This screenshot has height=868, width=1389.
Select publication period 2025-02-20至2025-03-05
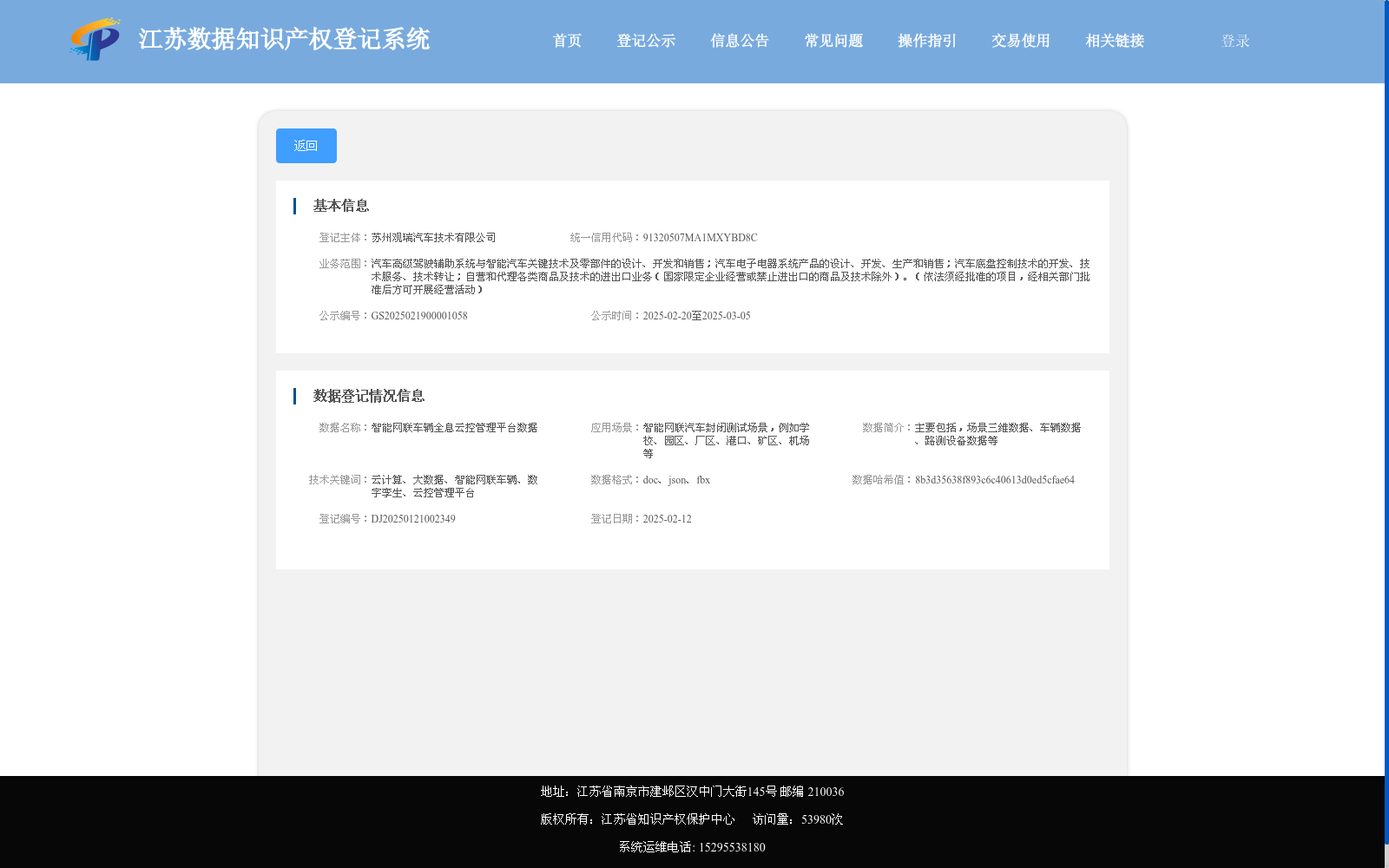696,316
